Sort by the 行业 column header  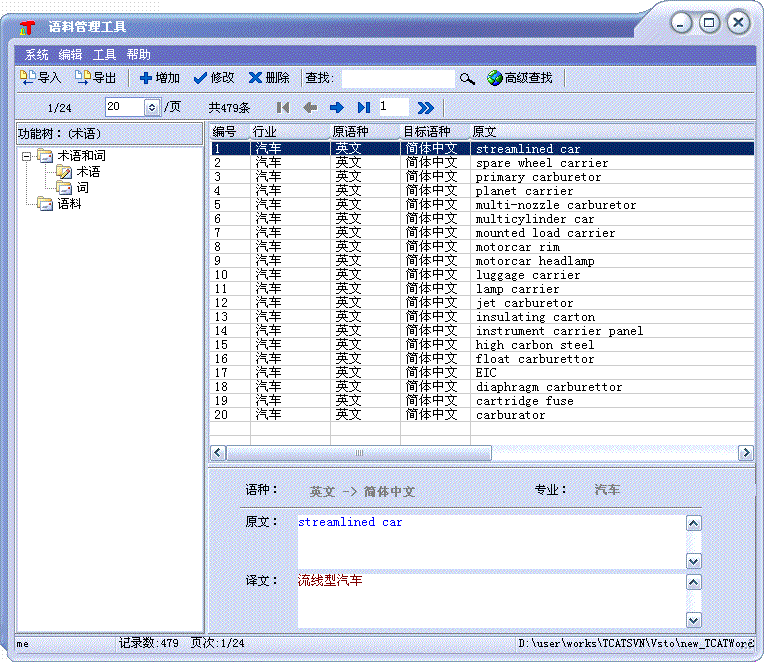point(290,132)
